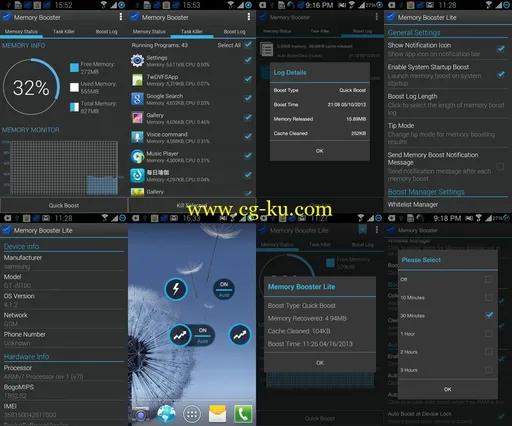Tap the Google Search app icon
This screenshot has width=512, height=426.
point(137,99)
